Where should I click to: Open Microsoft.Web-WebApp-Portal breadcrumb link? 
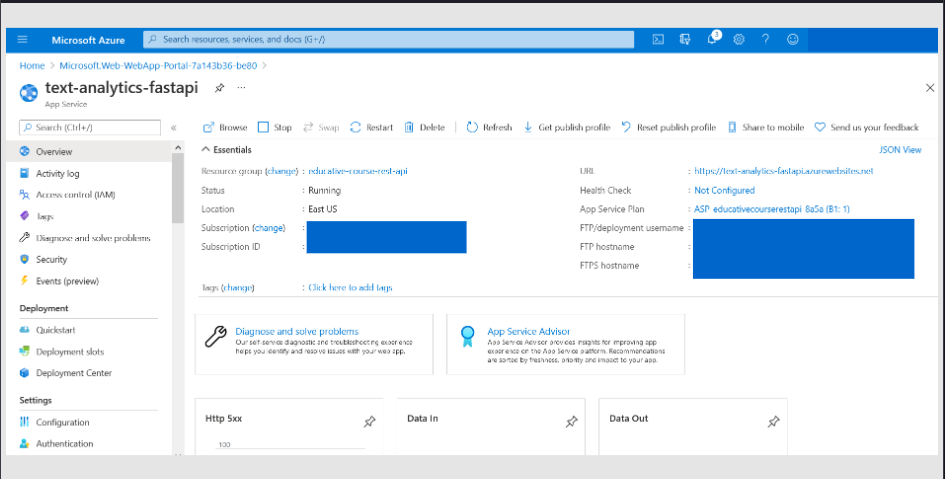[x=158, y=66]
